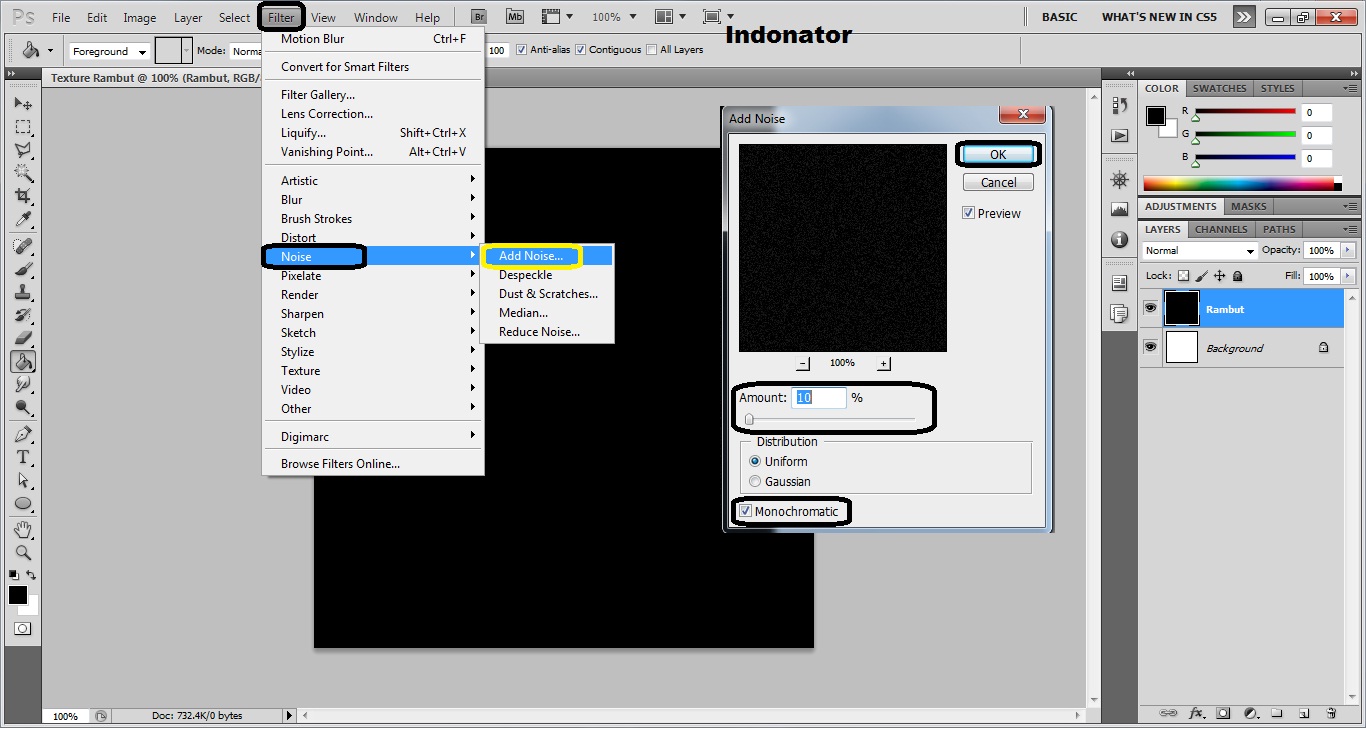This screenshot has height=730, width=1366.
Task: Choose Add Noise from the Noise submenu
Action: pyautogui.click(x=531, y=256)
